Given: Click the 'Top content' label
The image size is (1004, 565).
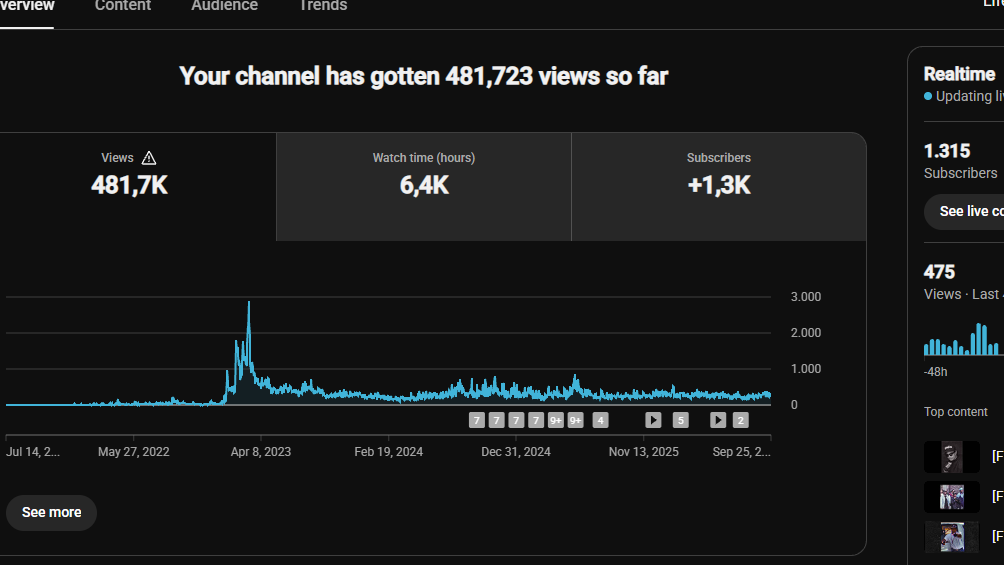Looking at the screenshot, I should (x=955, y=412).
